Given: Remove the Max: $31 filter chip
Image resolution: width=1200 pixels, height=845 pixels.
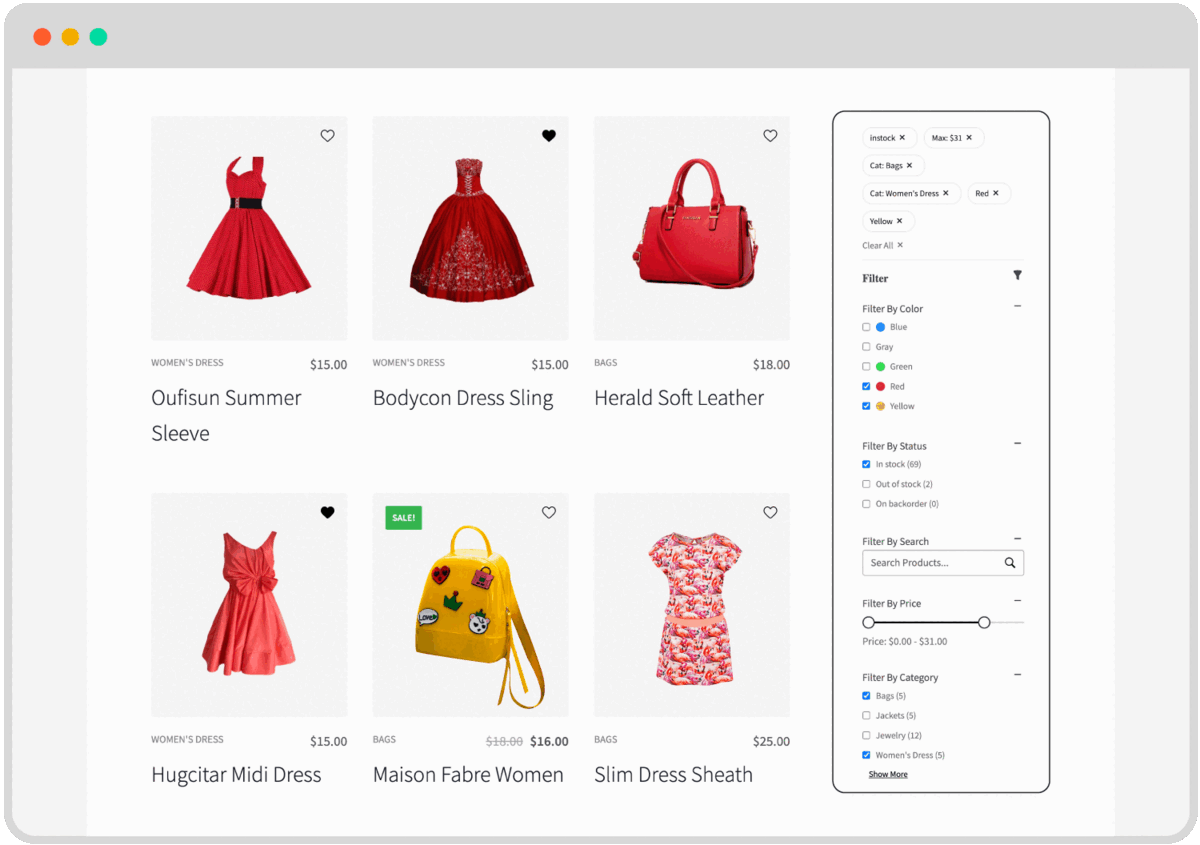Looking at the screenshot, I should pyautogui.click(x=969, y=138).
